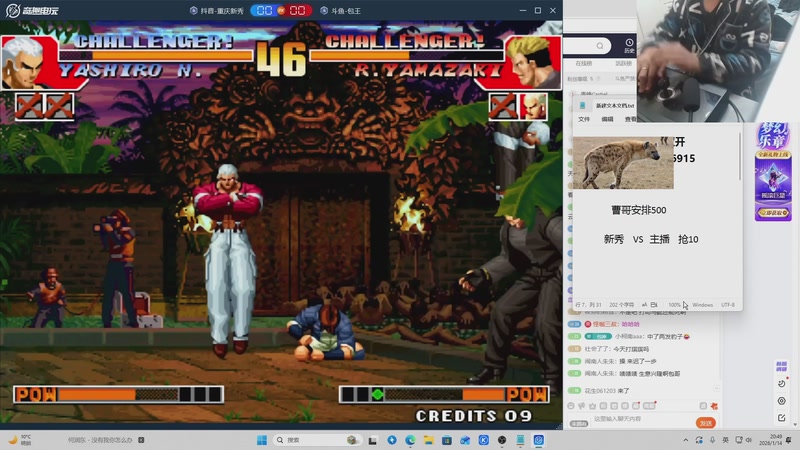Viewport: 800px width, 450px height.
Task: Open Microsoft Edge from the taskbar
Action: [x=410, y=440]
